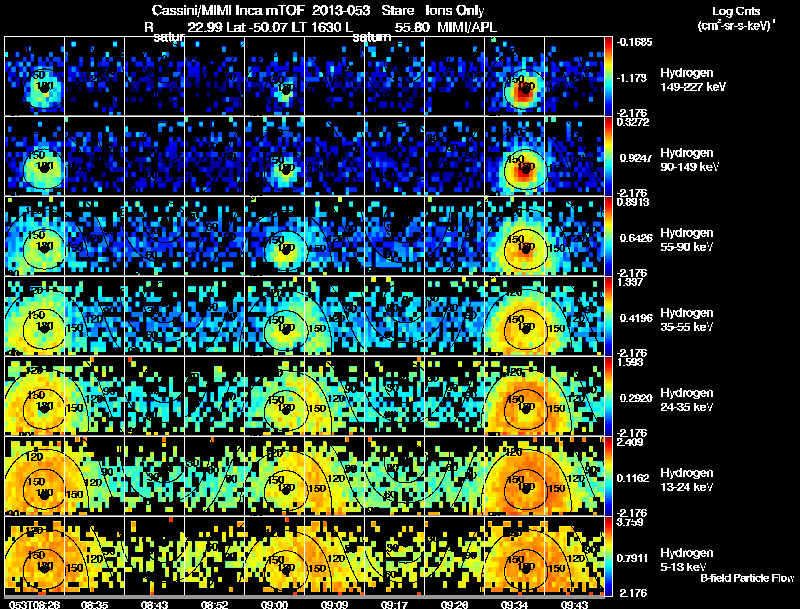Click the '3.759' colorbar value
This screenshot has height=609, width=800.
(x=630, y=523)
